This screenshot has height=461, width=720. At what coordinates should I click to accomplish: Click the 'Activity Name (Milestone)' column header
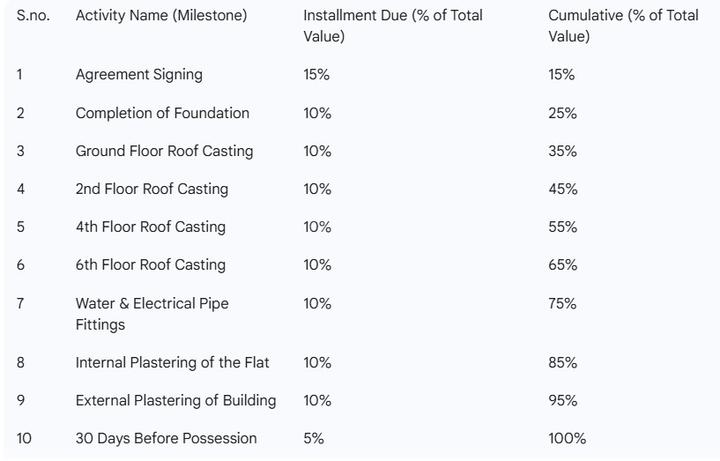[x=161, y=16]
